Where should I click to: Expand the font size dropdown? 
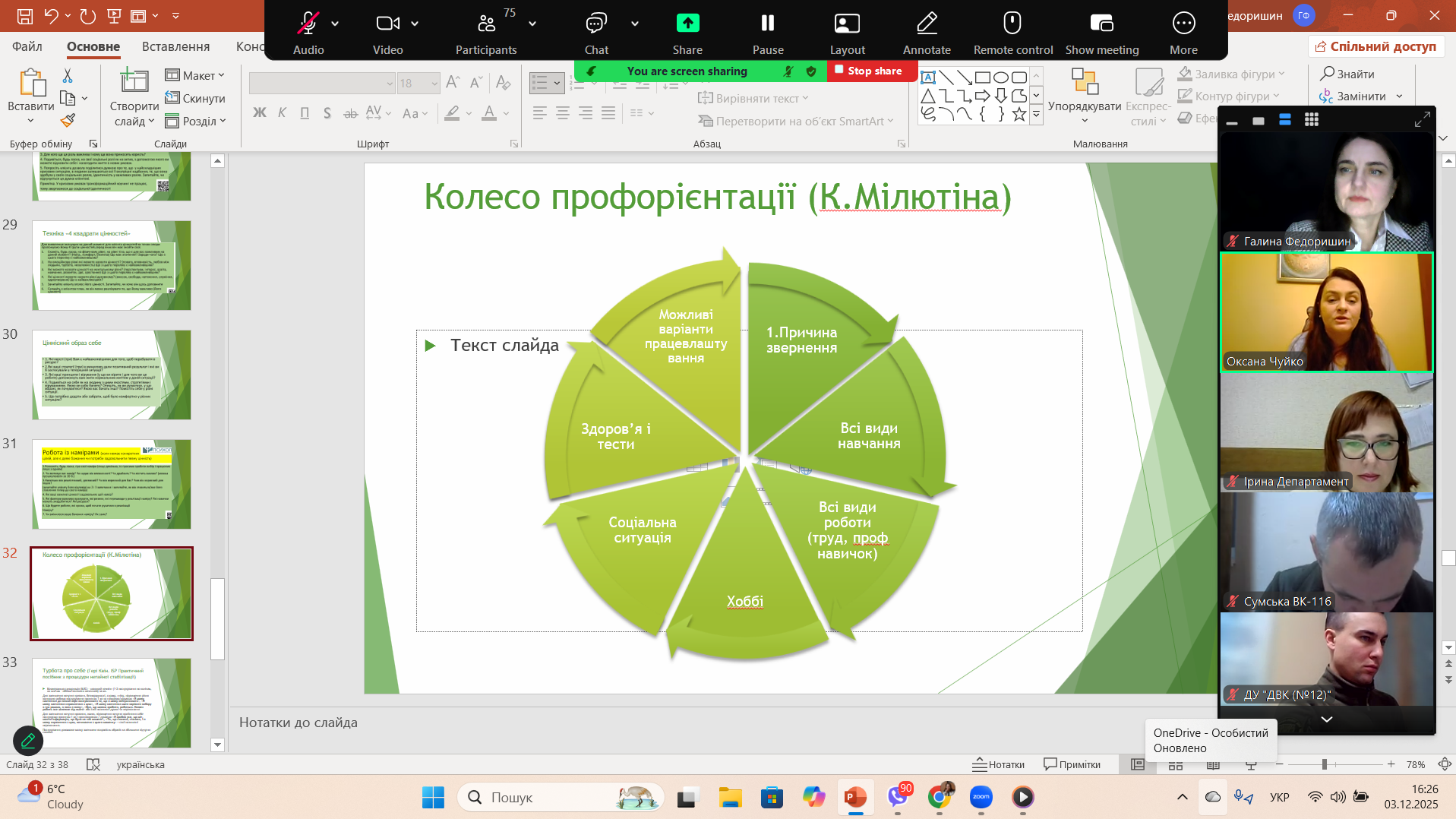coord(434,84)
